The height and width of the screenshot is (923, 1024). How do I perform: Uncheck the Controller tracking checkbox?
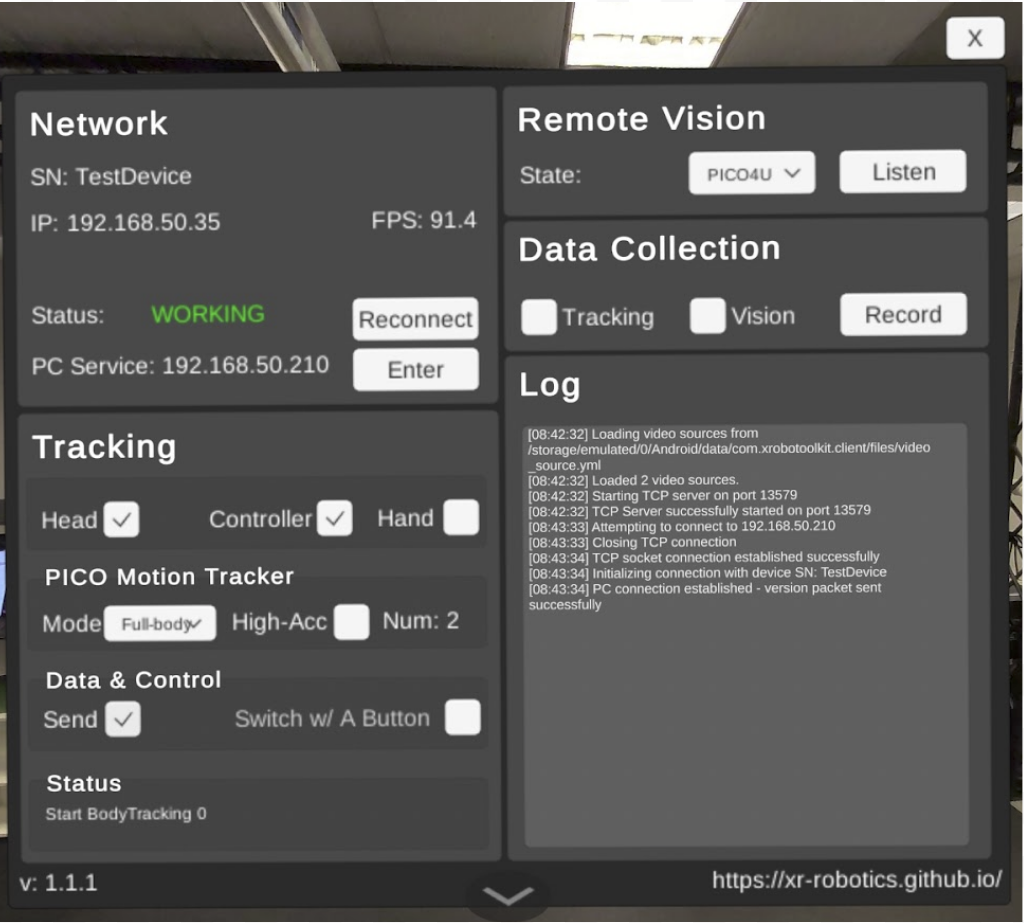coord(334,519)
